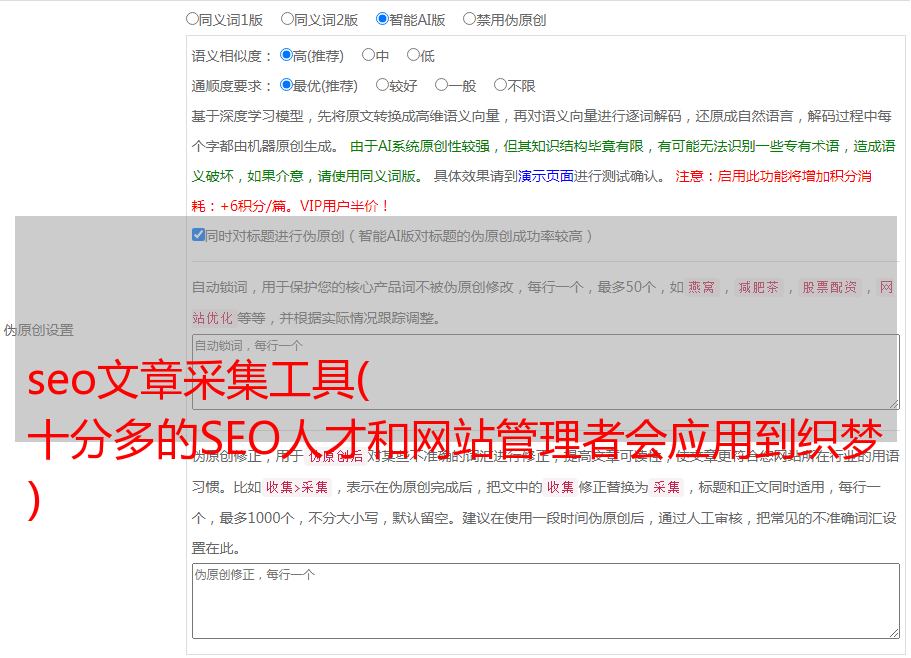Focus the 自动锁词 text area
Image resolution: width=911 pixels, height=658 pixels.
pos(546,372)
